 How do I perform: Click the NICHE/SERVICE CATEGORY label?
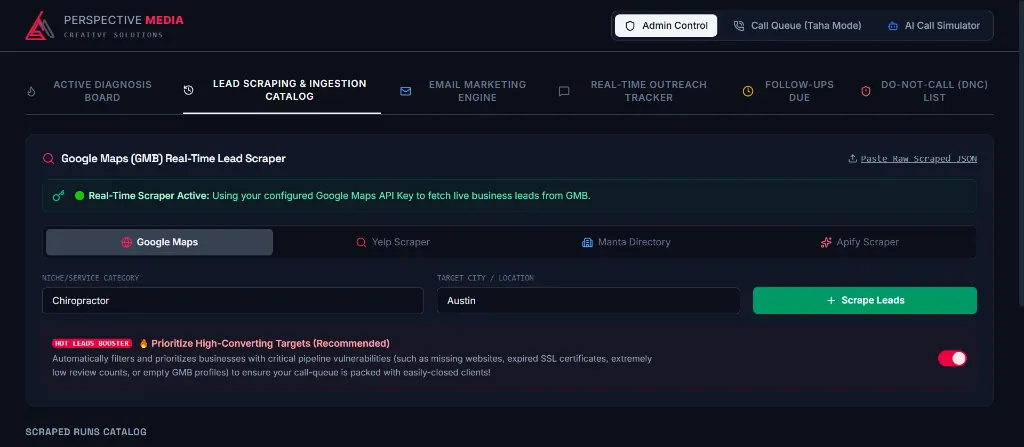coord(91,278)
